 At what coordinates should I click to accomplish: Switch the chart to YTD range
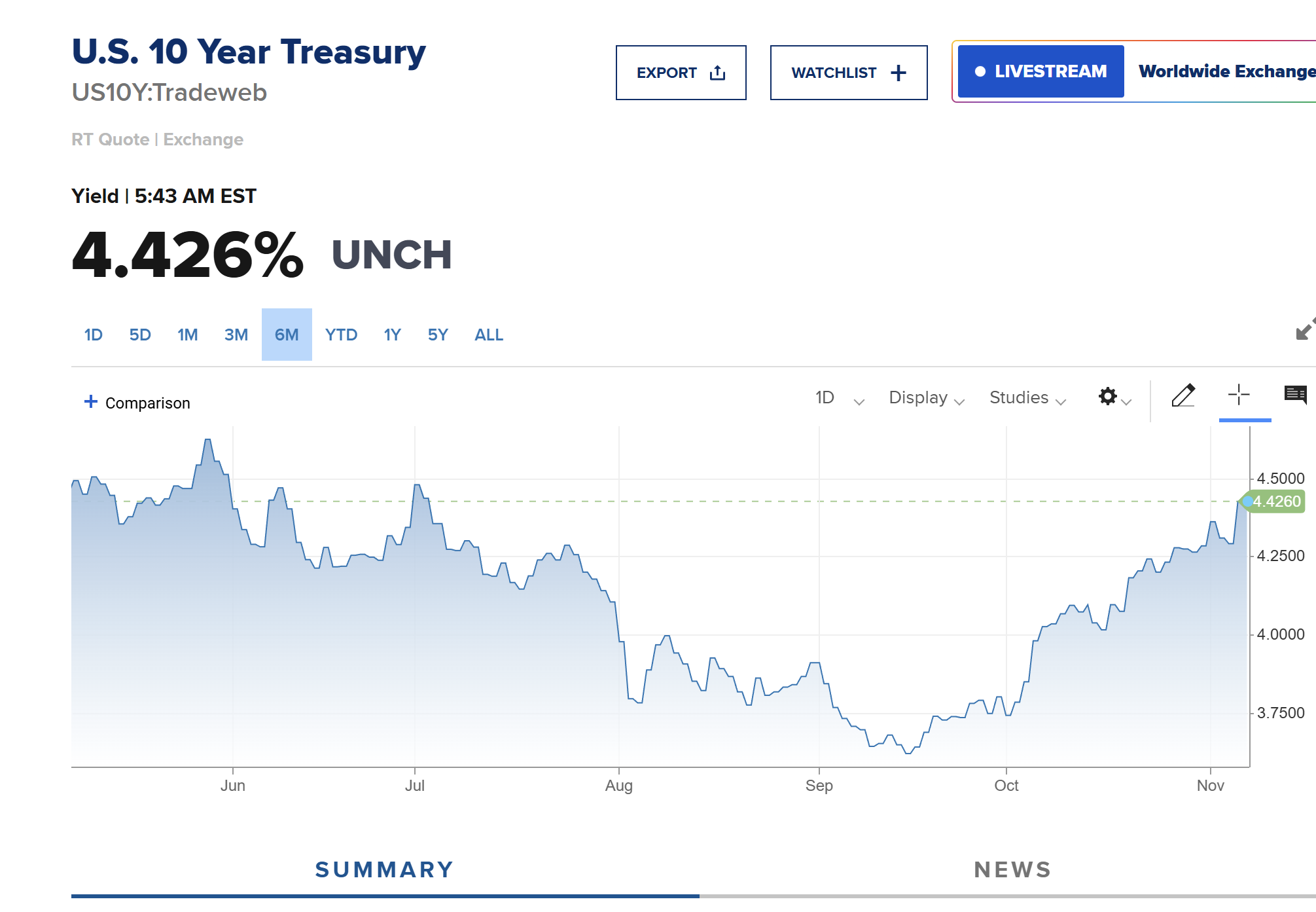[341, 335]
